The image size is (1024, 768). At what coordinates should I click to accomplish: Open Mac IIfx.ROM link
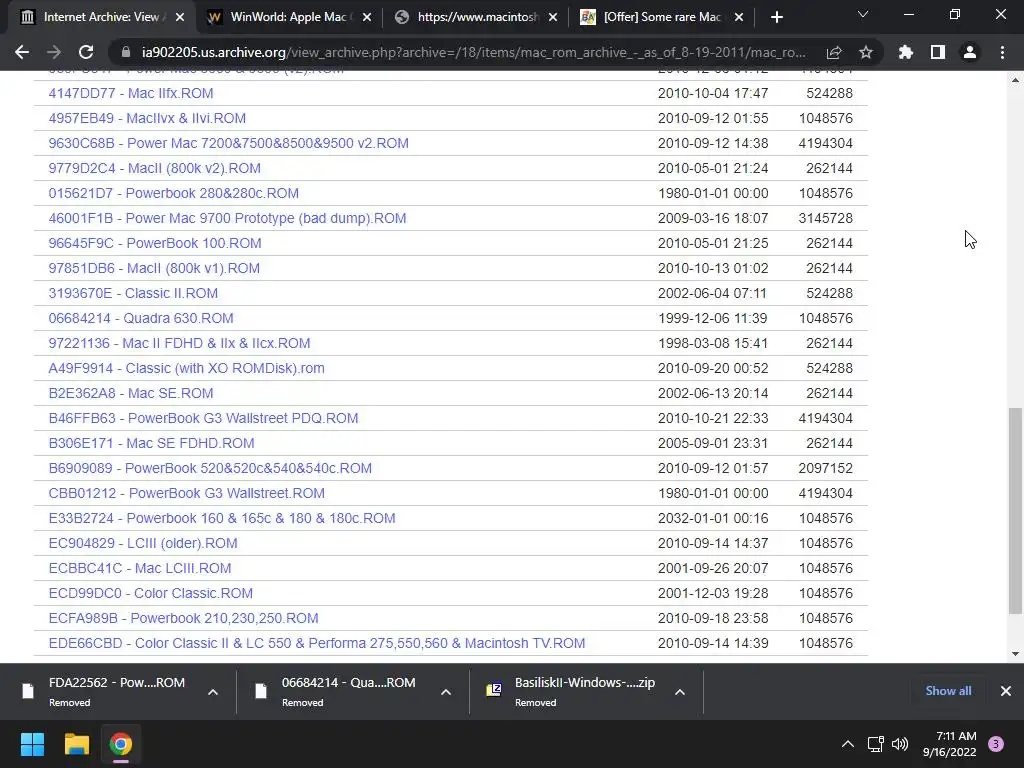pyautogui.click(x=131, y=93)
